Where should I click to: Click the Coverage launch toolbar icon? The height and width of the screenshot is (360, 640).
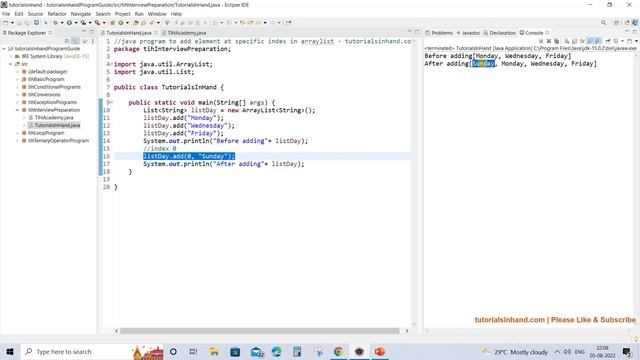click(83, 23)
